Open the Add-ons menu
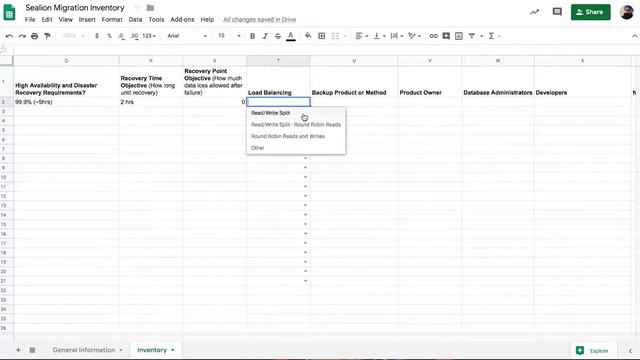 click(182, 20)
